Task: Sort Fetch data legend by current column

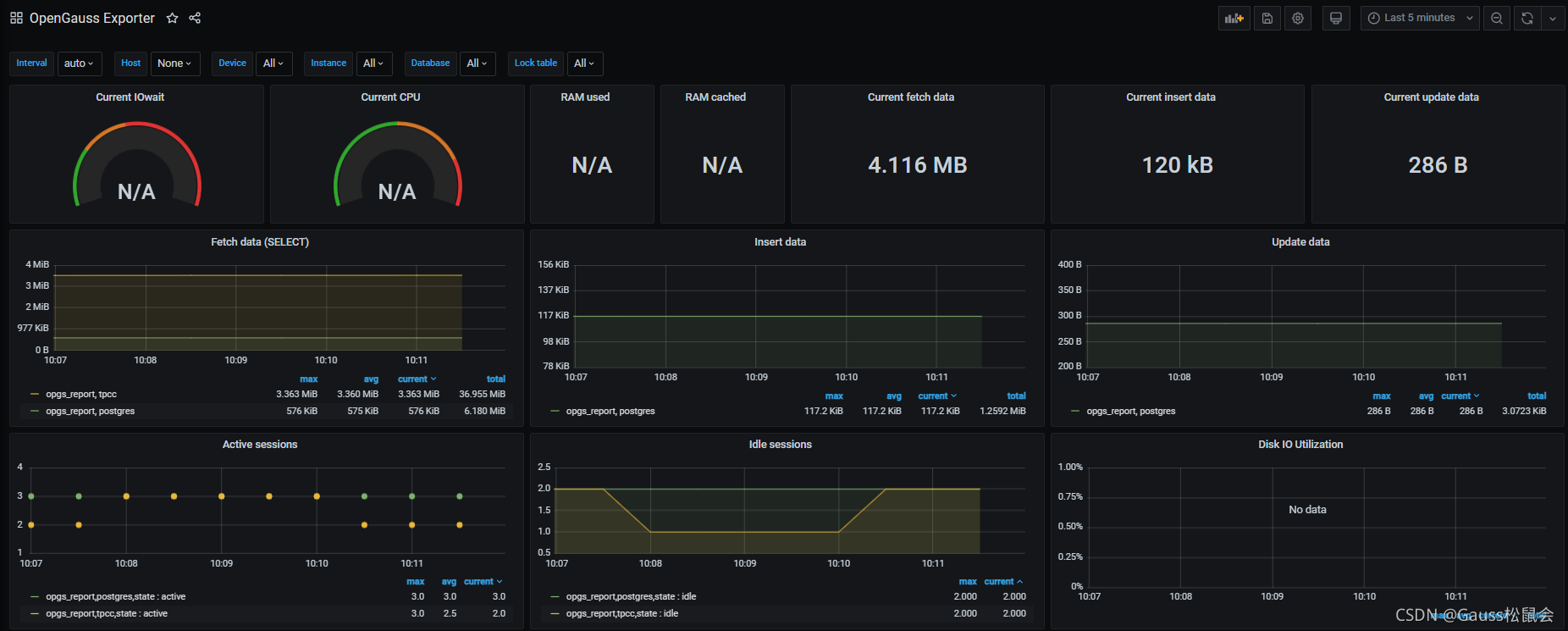Action: pos(417,379)
